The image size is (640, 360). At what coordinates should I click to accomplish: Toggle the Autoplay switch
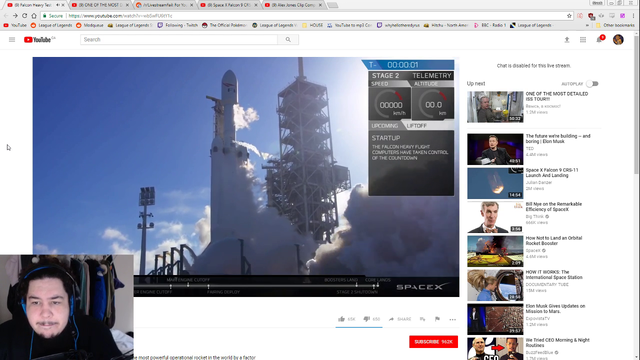pos(592,84)
